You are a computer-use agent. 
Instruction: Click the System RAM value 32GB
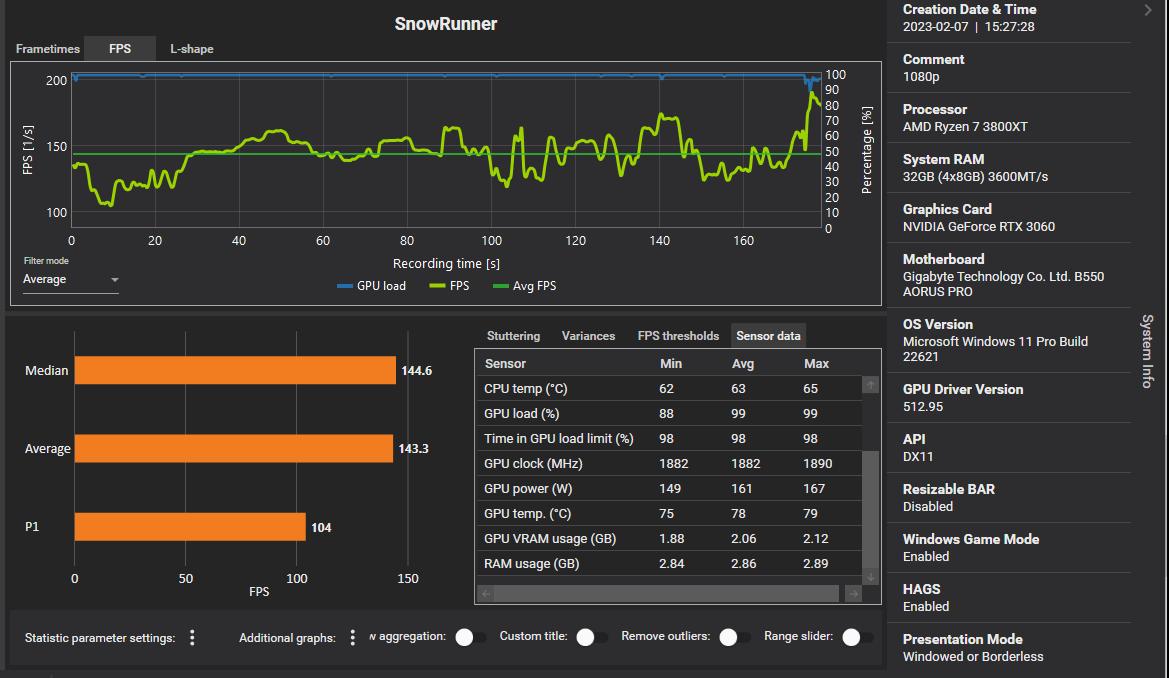pos(975,176)
